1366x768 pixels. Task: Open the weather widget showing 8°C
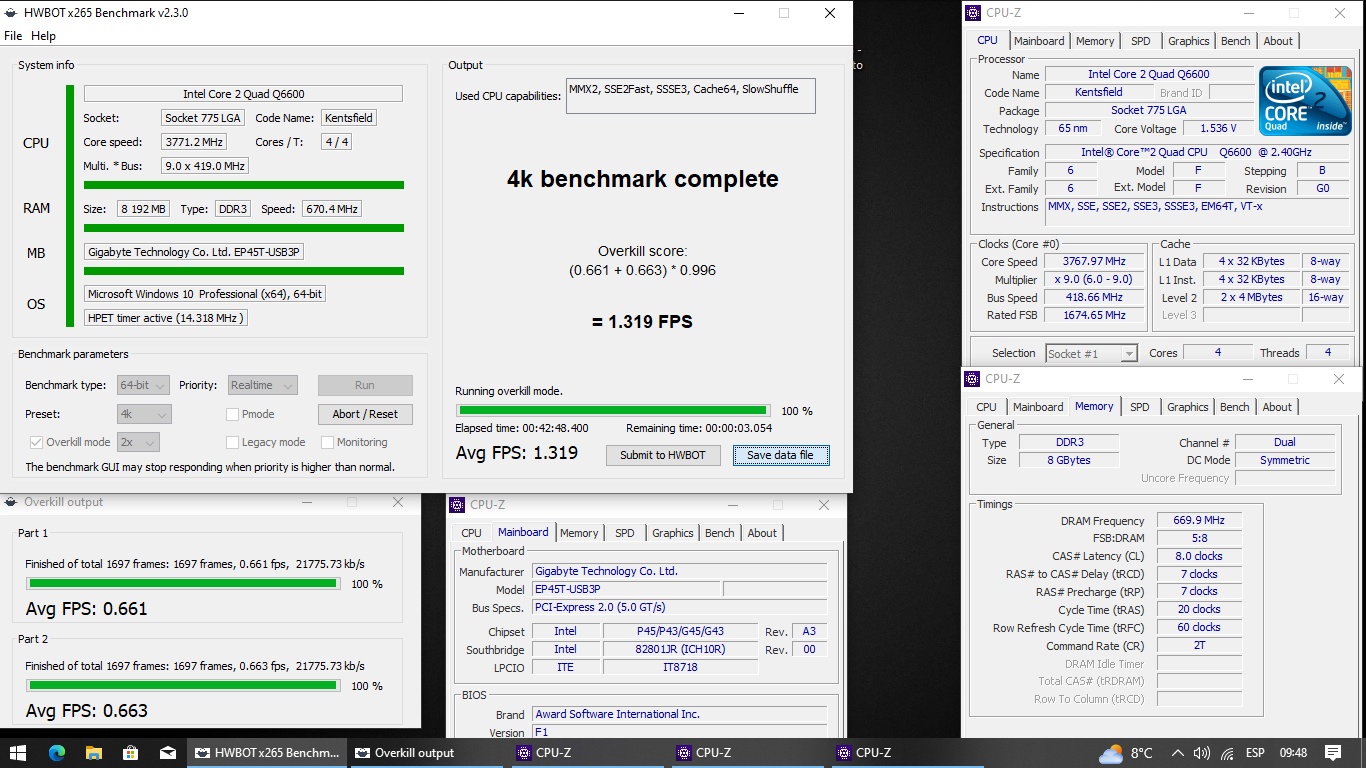(x=1126, y=753)
